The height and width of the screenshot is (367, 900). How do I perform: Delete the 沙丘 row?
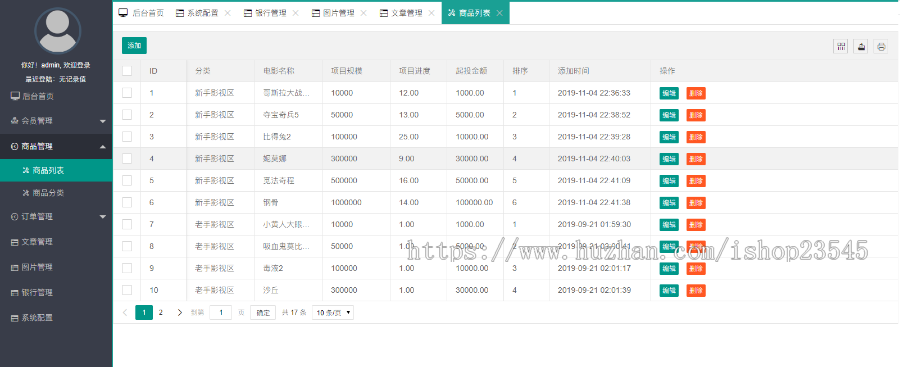(696, 291)
